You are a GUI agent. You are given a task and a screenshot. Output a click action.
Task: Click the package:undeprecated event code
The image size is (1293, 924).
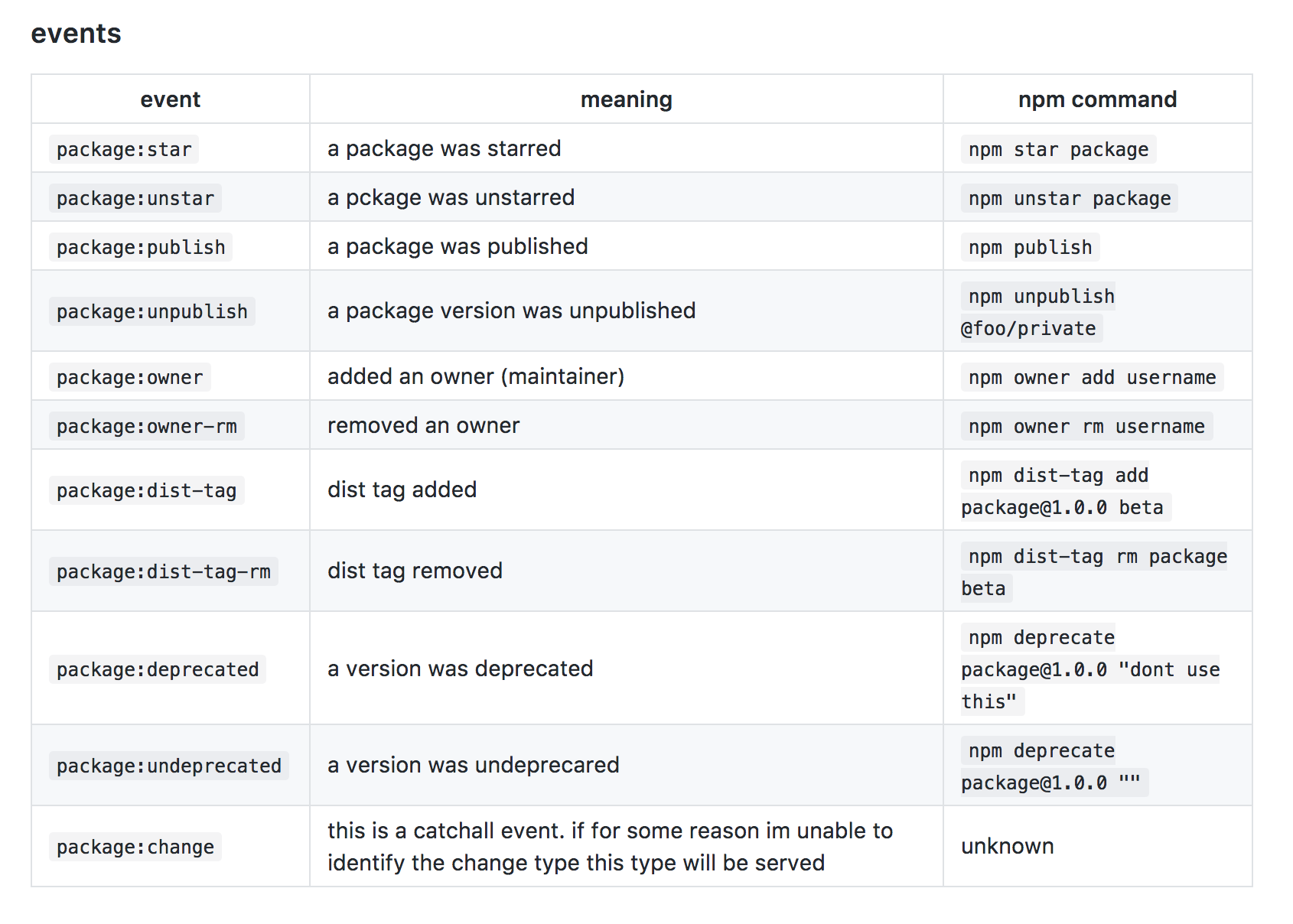[x=169, y=766]
